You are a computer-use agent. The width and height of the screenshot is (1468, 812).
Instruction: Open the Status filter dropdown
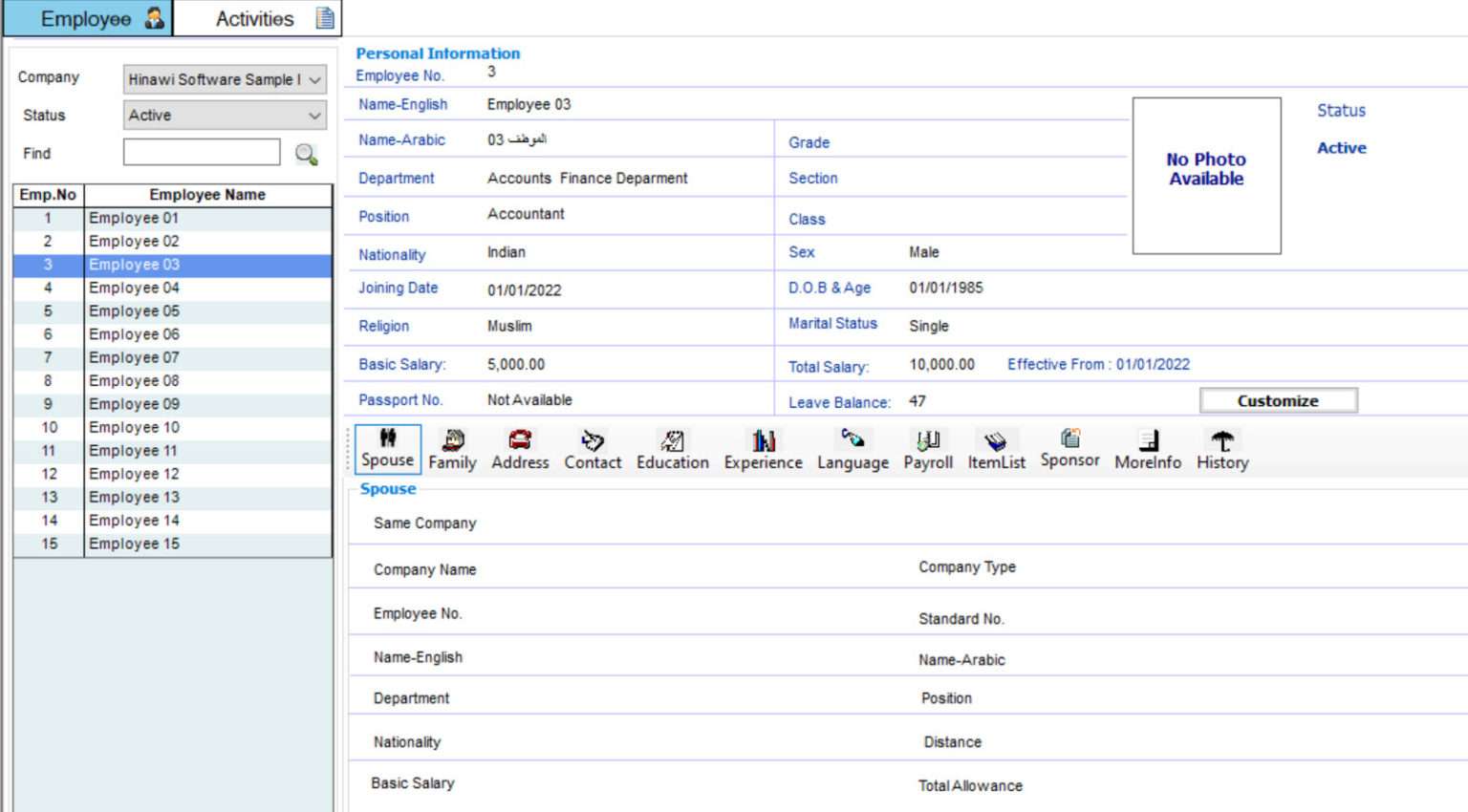314,116
